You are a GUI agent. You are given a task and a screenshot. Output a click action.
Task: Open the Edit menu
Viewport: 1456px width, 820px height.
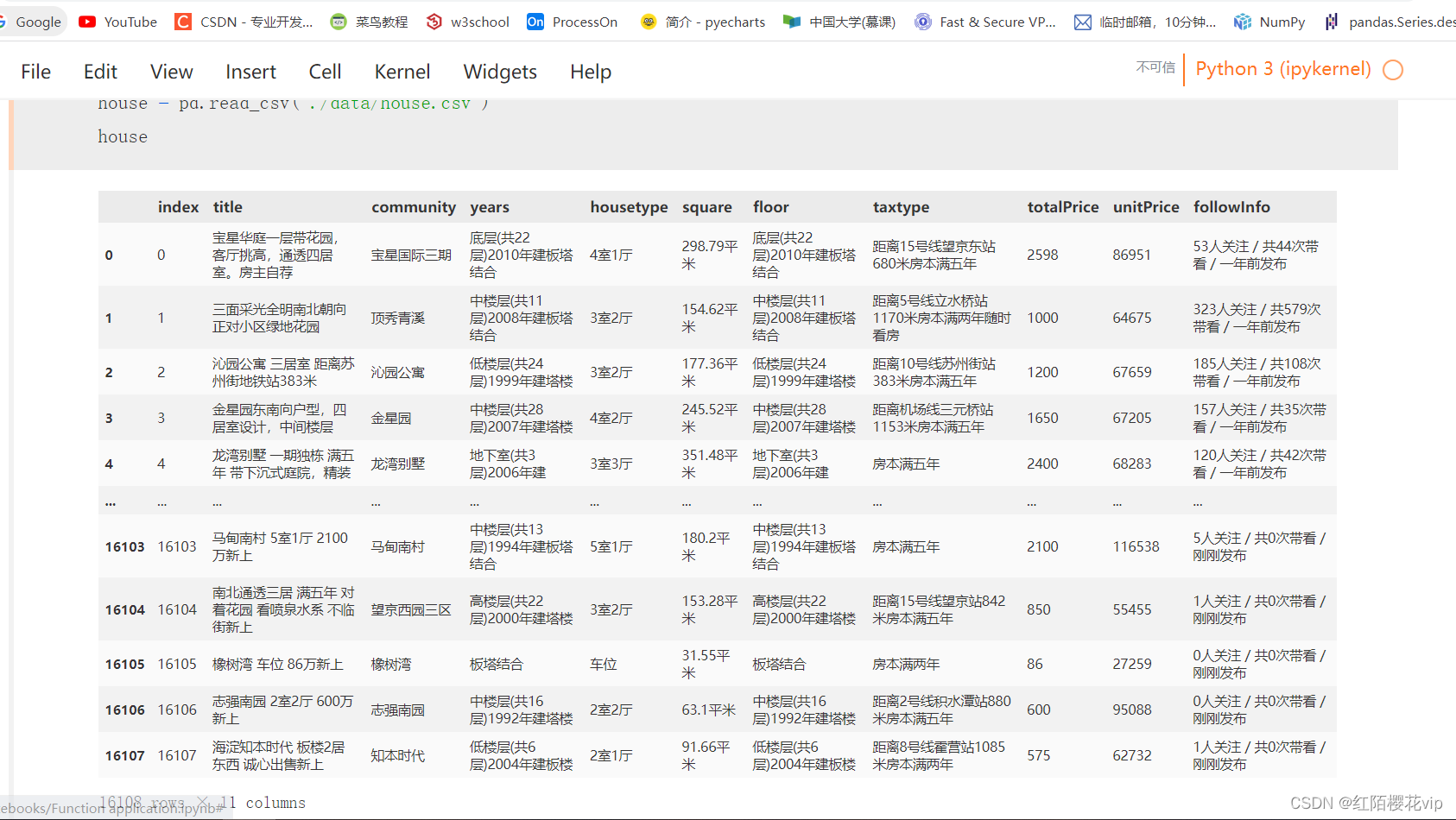click(x=100, y=72)
